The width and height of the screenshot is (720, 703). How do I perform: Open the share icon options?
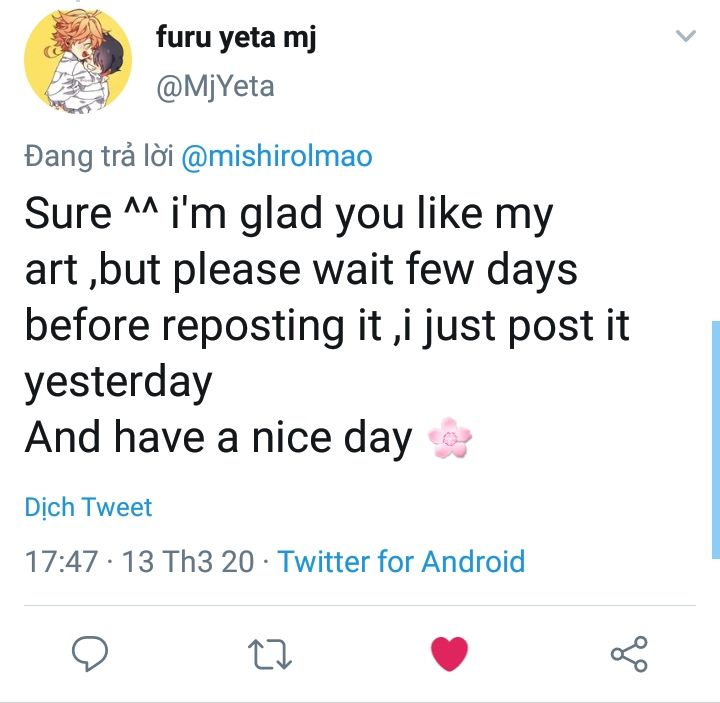[629, 654]
